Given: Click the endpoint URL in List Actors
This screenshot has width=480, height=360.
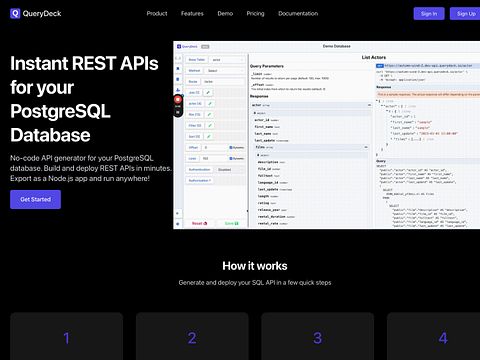Looking at the screenshot, I should [429, 66].
